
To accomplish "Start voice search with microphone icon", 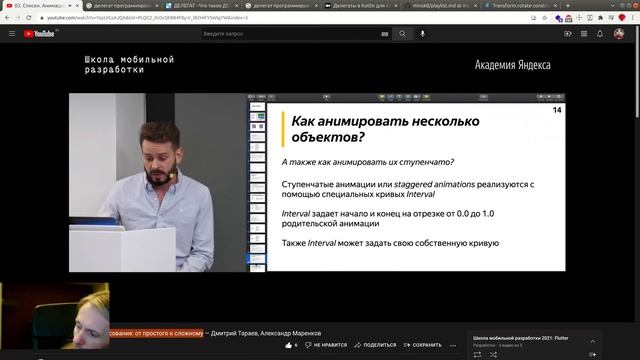I will (422, 34).
